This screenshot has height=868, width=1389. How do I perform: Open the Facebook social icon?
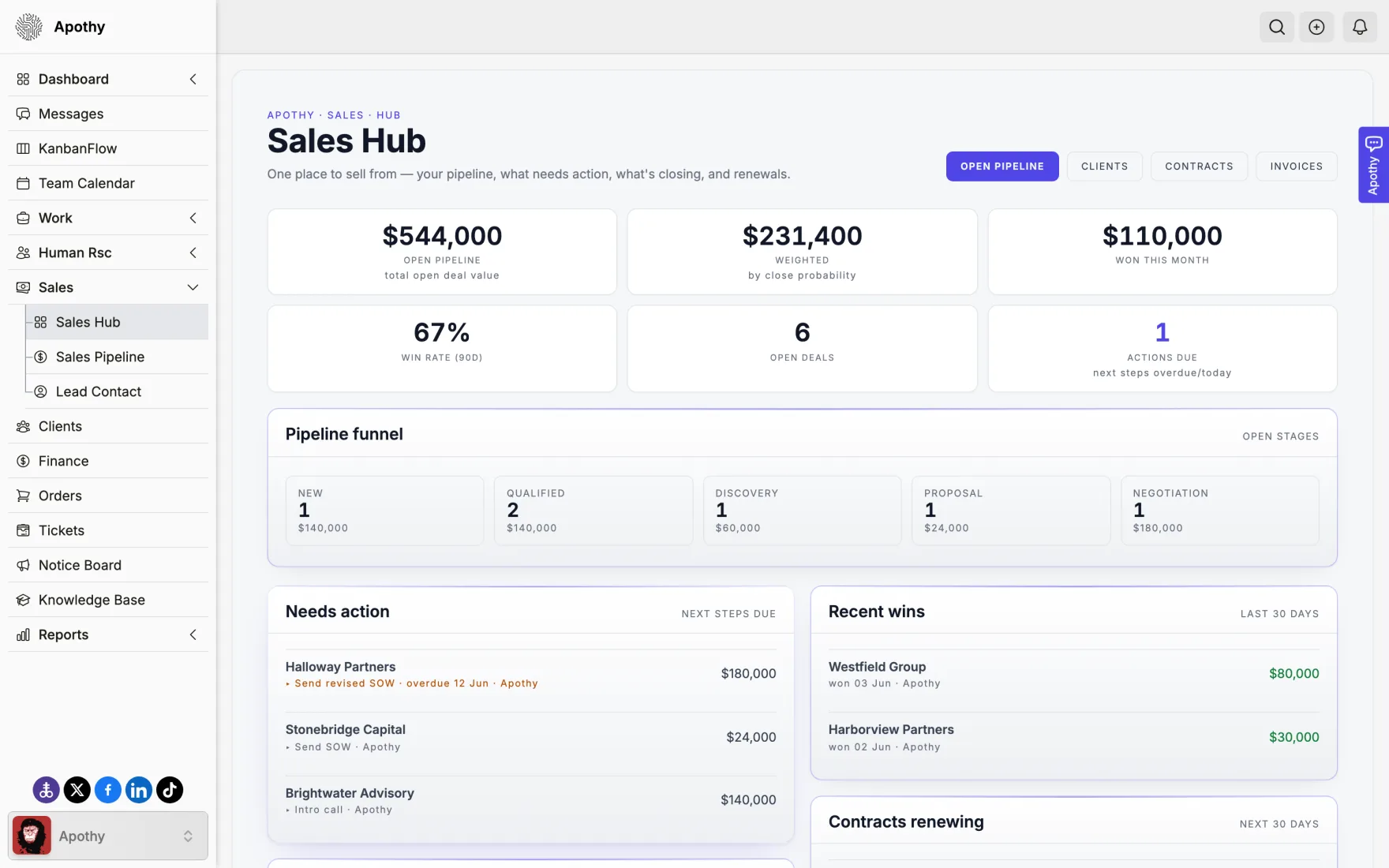pos(108,790)
